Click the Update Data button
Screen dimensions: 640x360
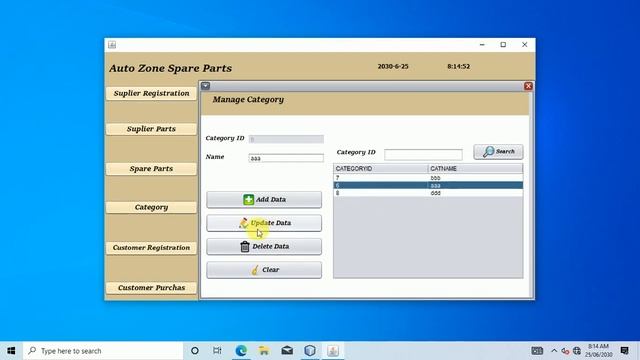264,223
